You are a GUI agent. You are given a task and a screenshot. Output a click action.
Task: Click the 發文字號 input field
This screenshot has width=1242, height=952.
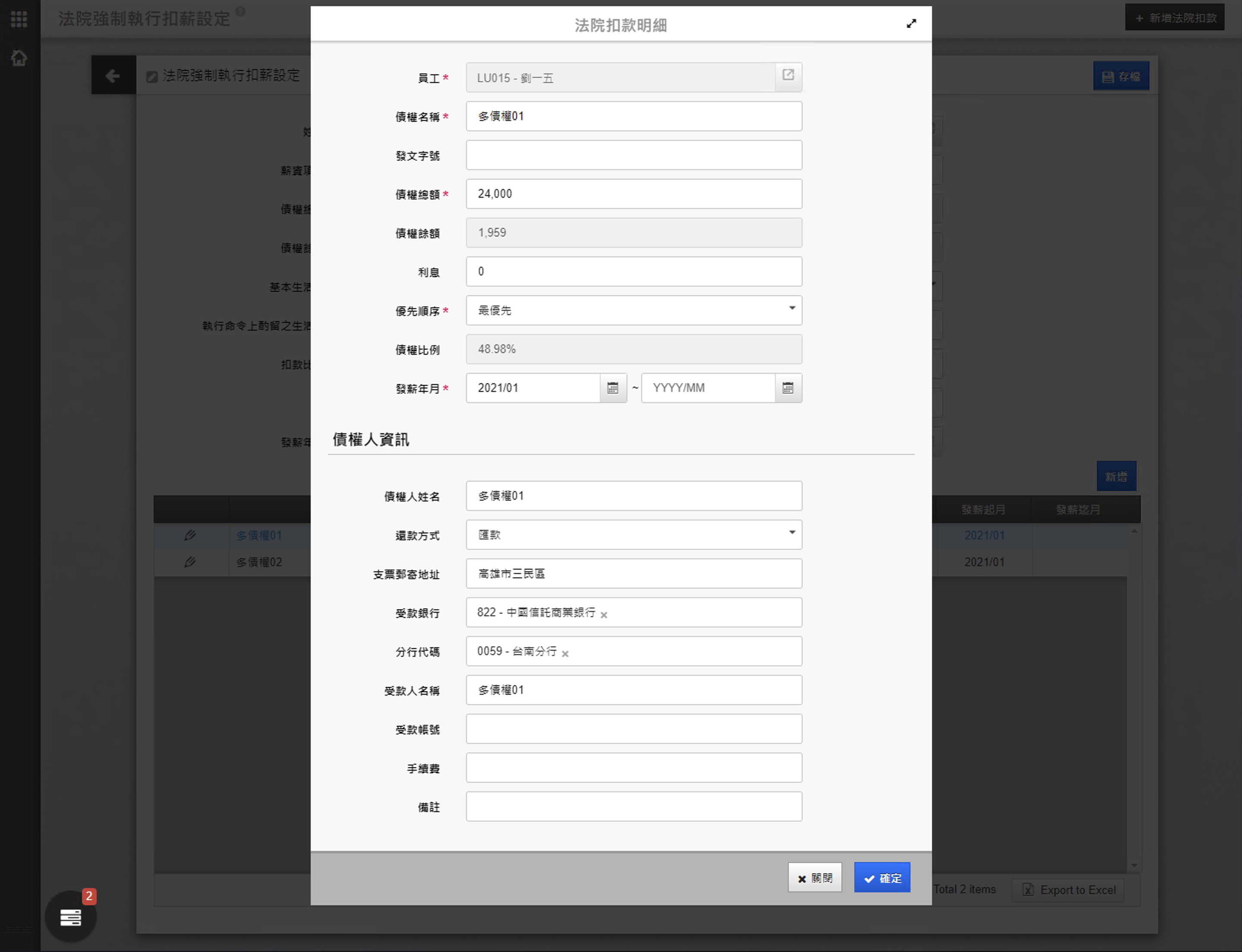(x=634, y=155)
